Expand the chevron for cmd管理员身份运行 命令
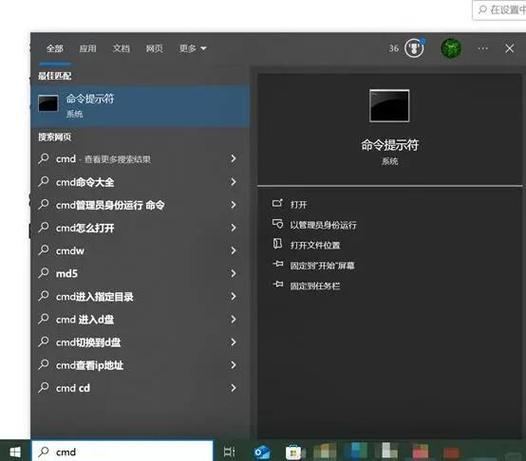The height and width of the screenshot is (461, 526). click(x=233, y=205)
